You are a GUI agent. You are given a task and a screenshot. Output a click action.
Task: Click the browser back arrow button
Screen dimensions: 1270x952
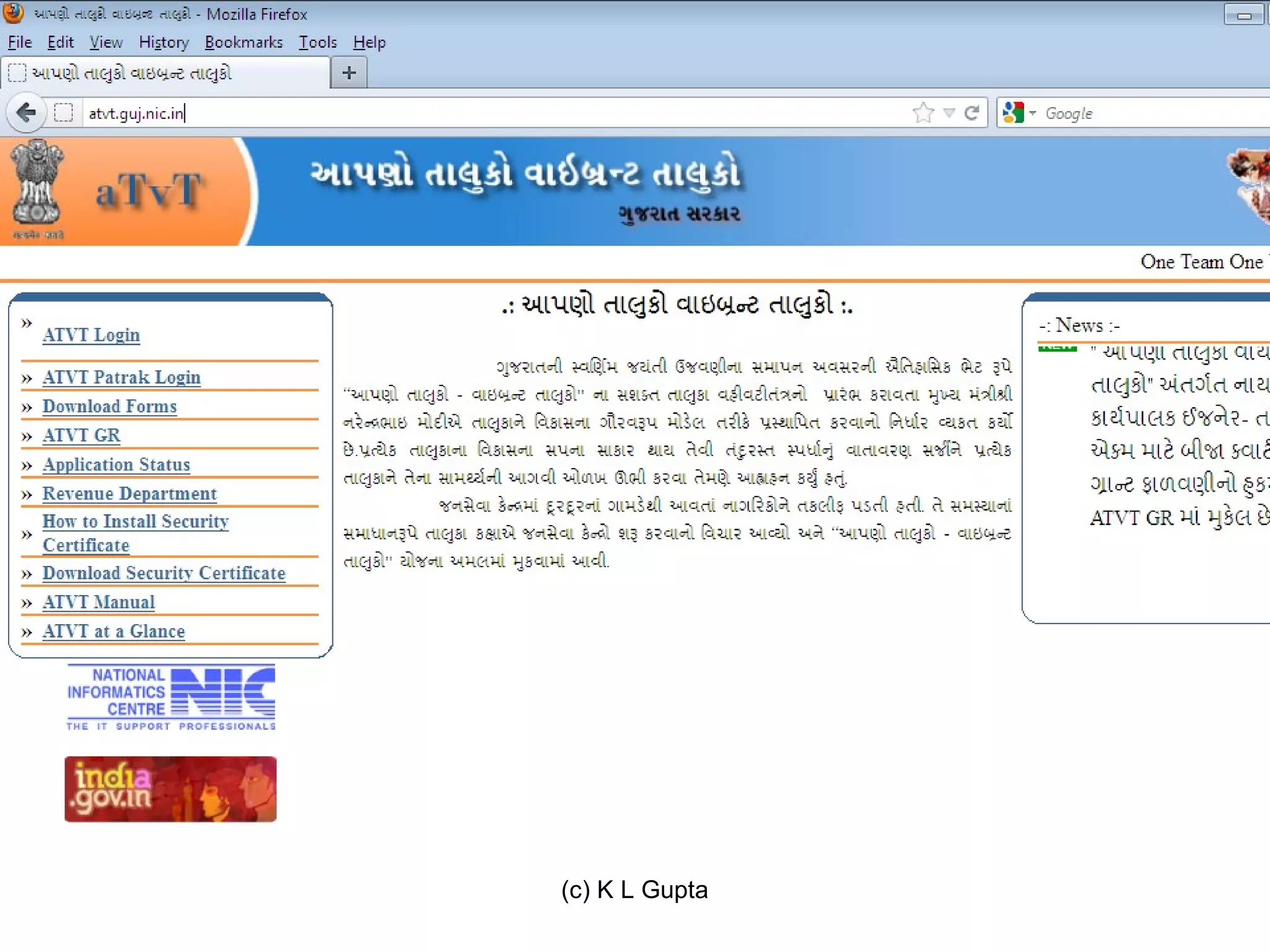(x=26, y=113)
